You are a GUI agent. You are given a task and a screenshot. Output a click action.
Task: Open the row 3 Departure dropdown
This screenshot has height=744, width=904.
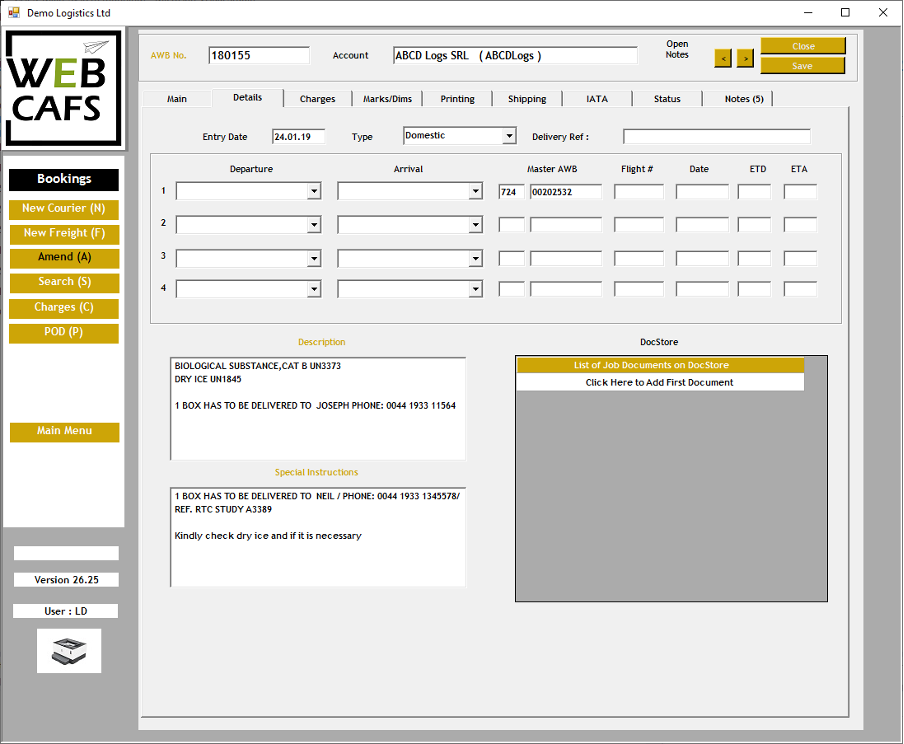[x=314, y=259]
